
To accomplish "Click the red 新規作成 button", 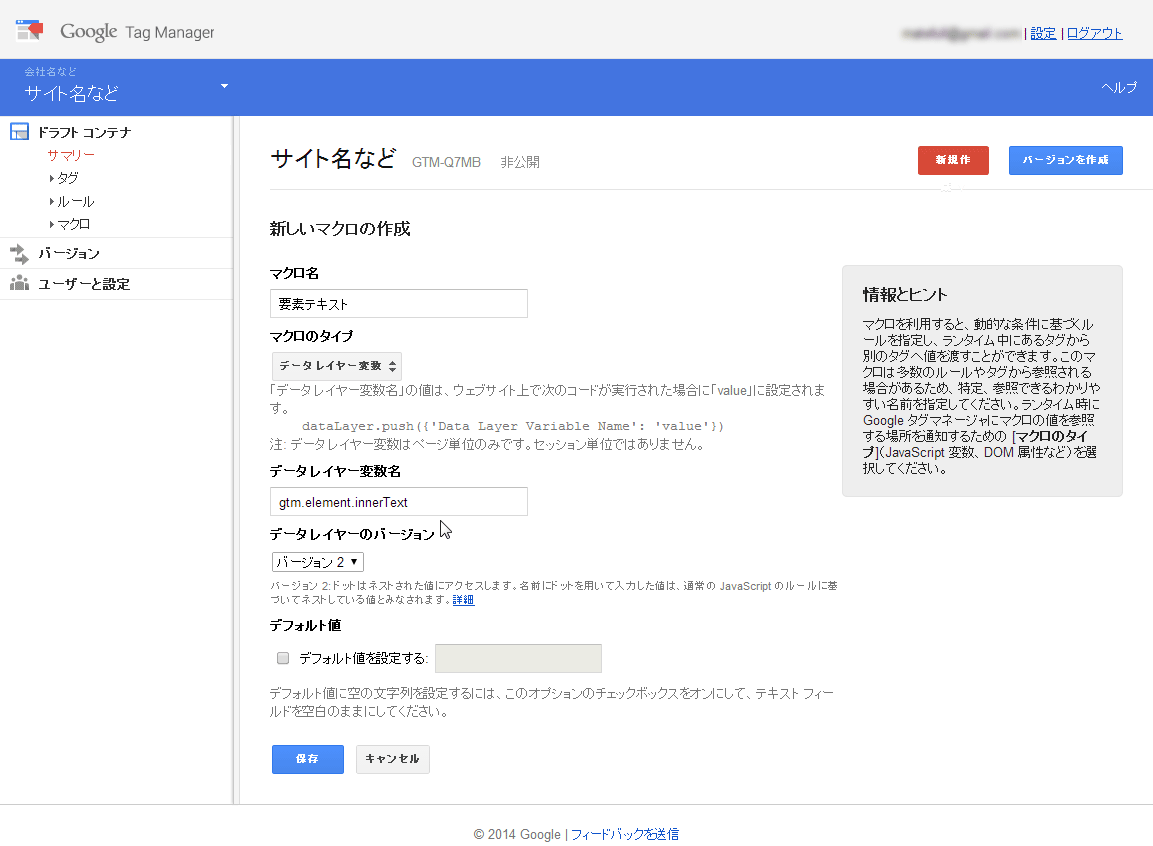I will click(952, 160).
